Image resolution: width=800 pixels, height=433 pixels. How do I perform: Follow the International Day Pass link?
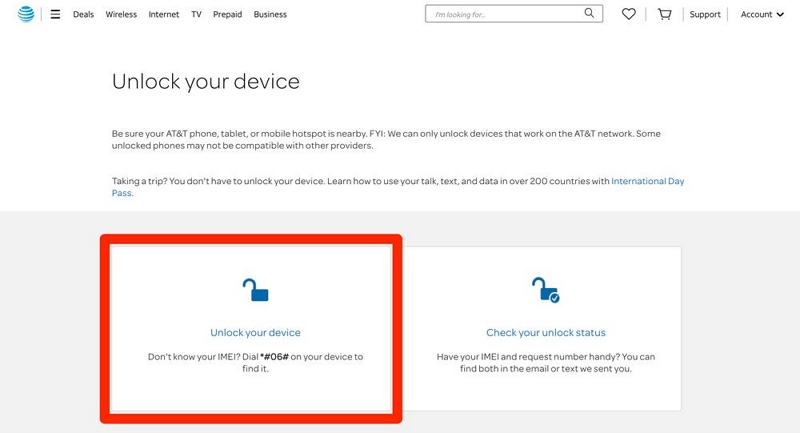tap(647, 181)
